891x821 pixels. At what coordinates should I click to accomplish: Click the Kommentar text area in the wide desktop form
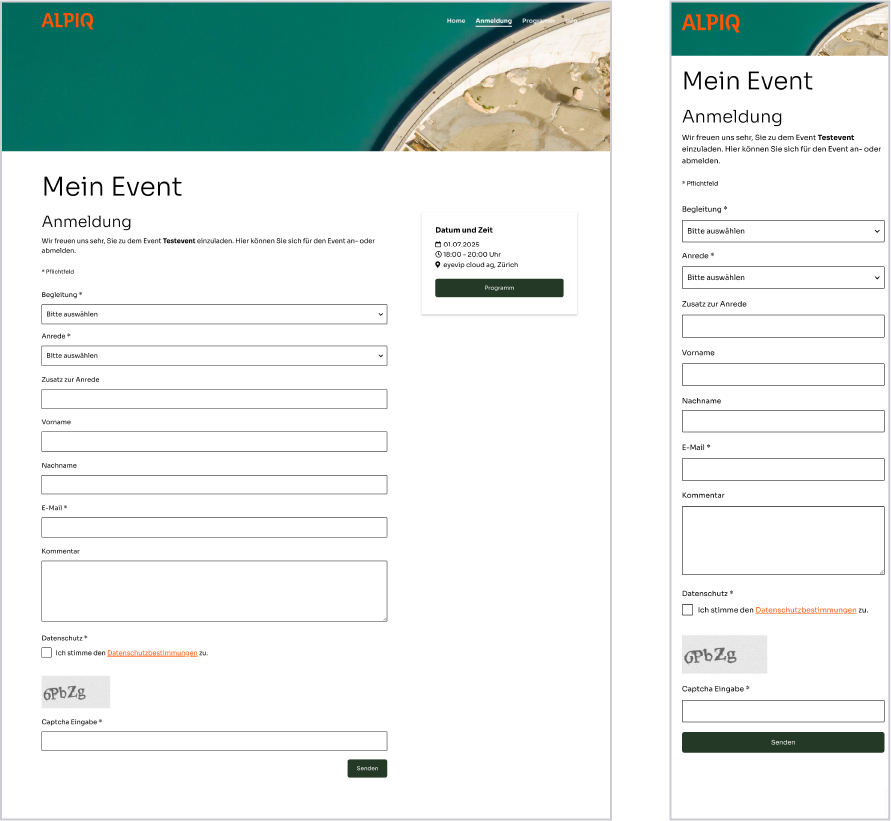coord(214,591)
